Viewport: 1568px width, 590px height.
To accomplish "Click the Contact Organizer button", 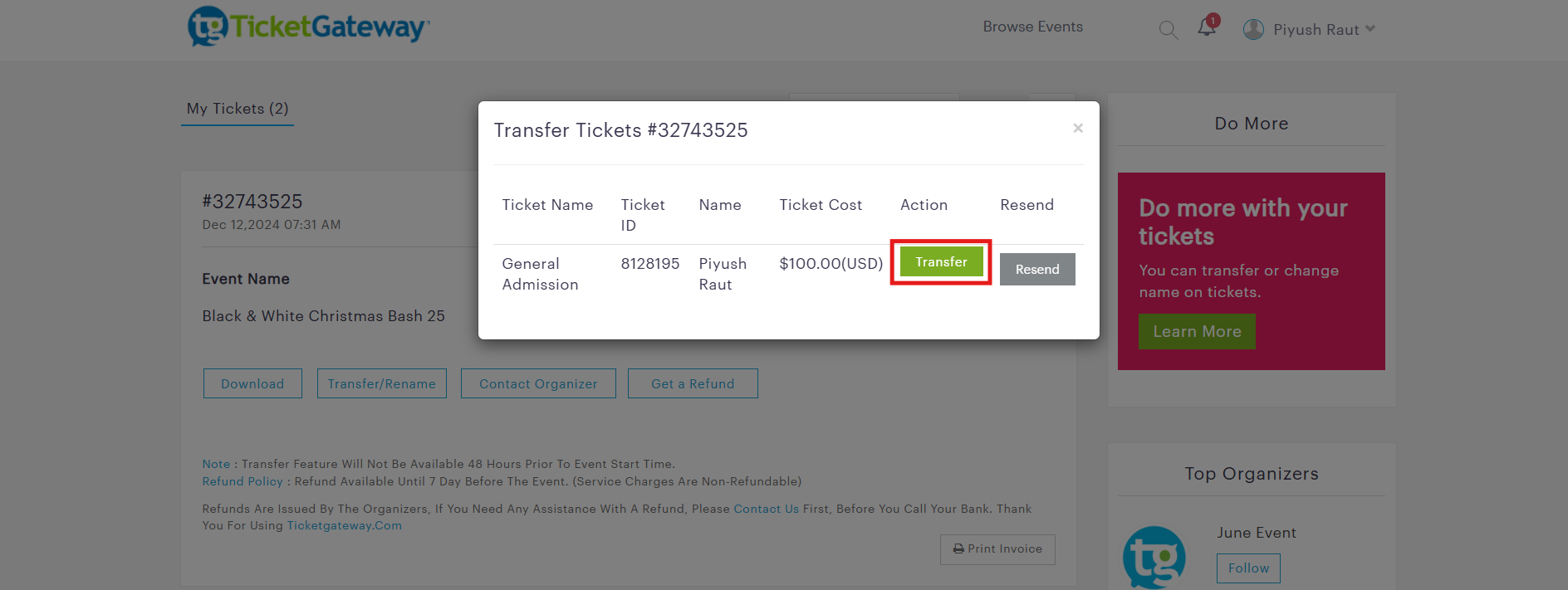I will (538, 383).
